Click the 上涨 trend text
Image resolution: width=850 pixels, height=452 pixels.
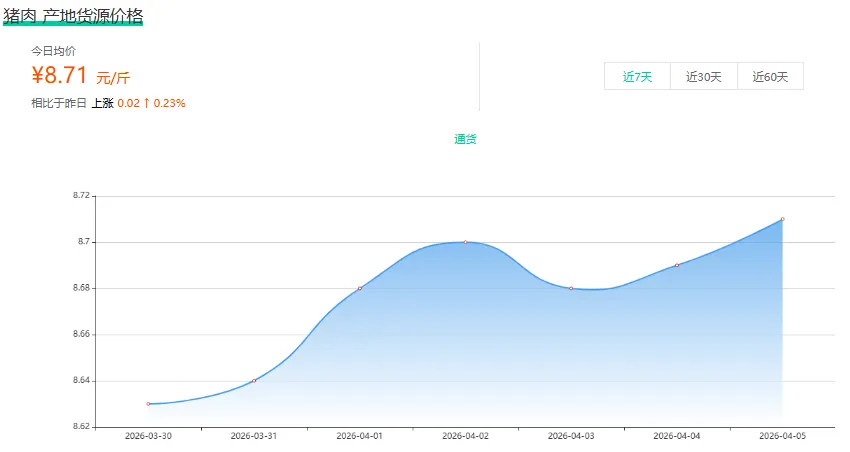[x=102, y=103]
